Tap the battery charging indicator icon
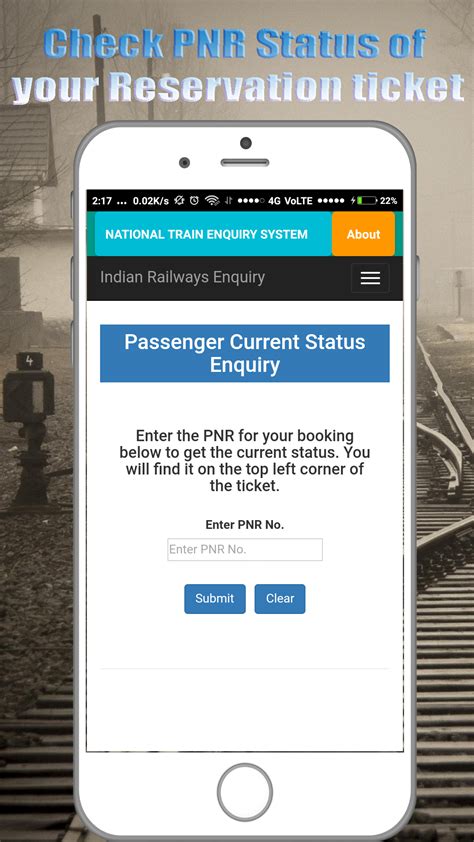Screen dimensions: 474x842 tap(364, 201)
